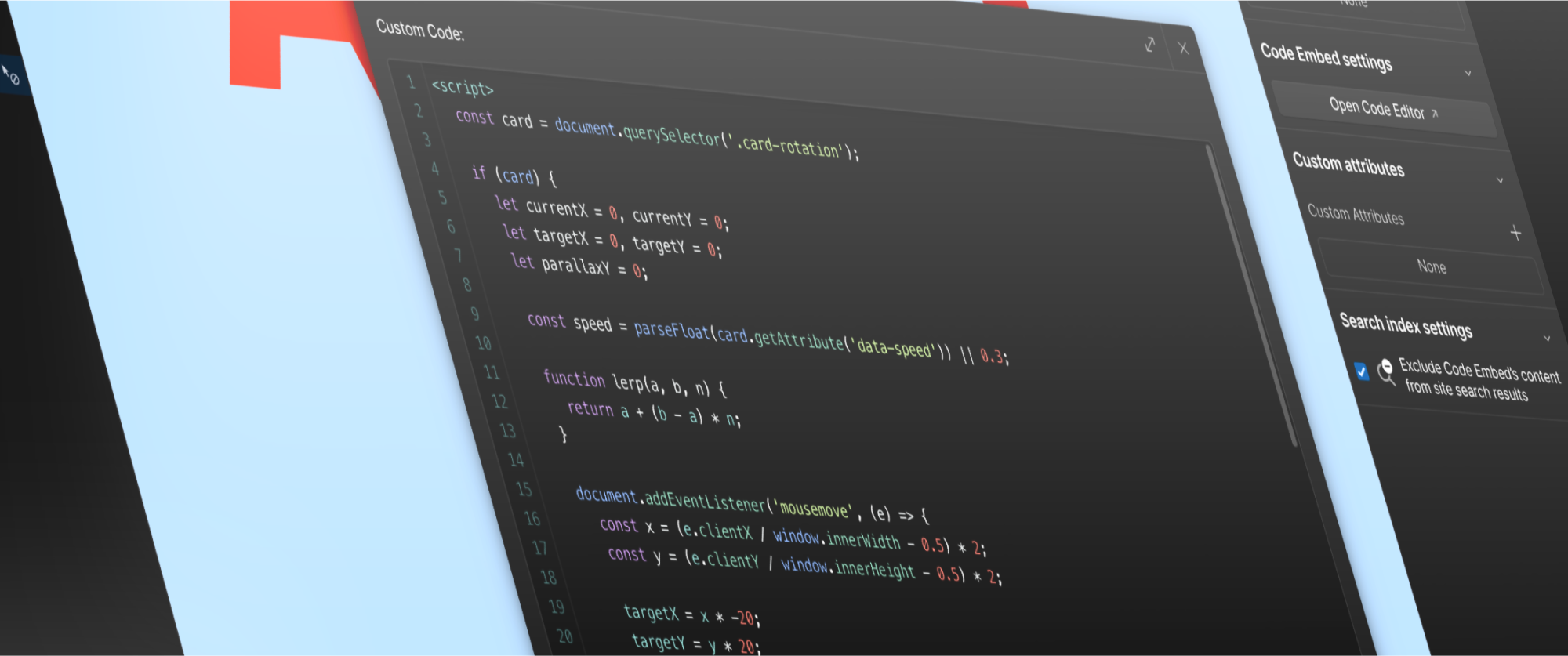
Task: Click the expand icon in Custom Code header
Action: click(x=1149, y=45)
